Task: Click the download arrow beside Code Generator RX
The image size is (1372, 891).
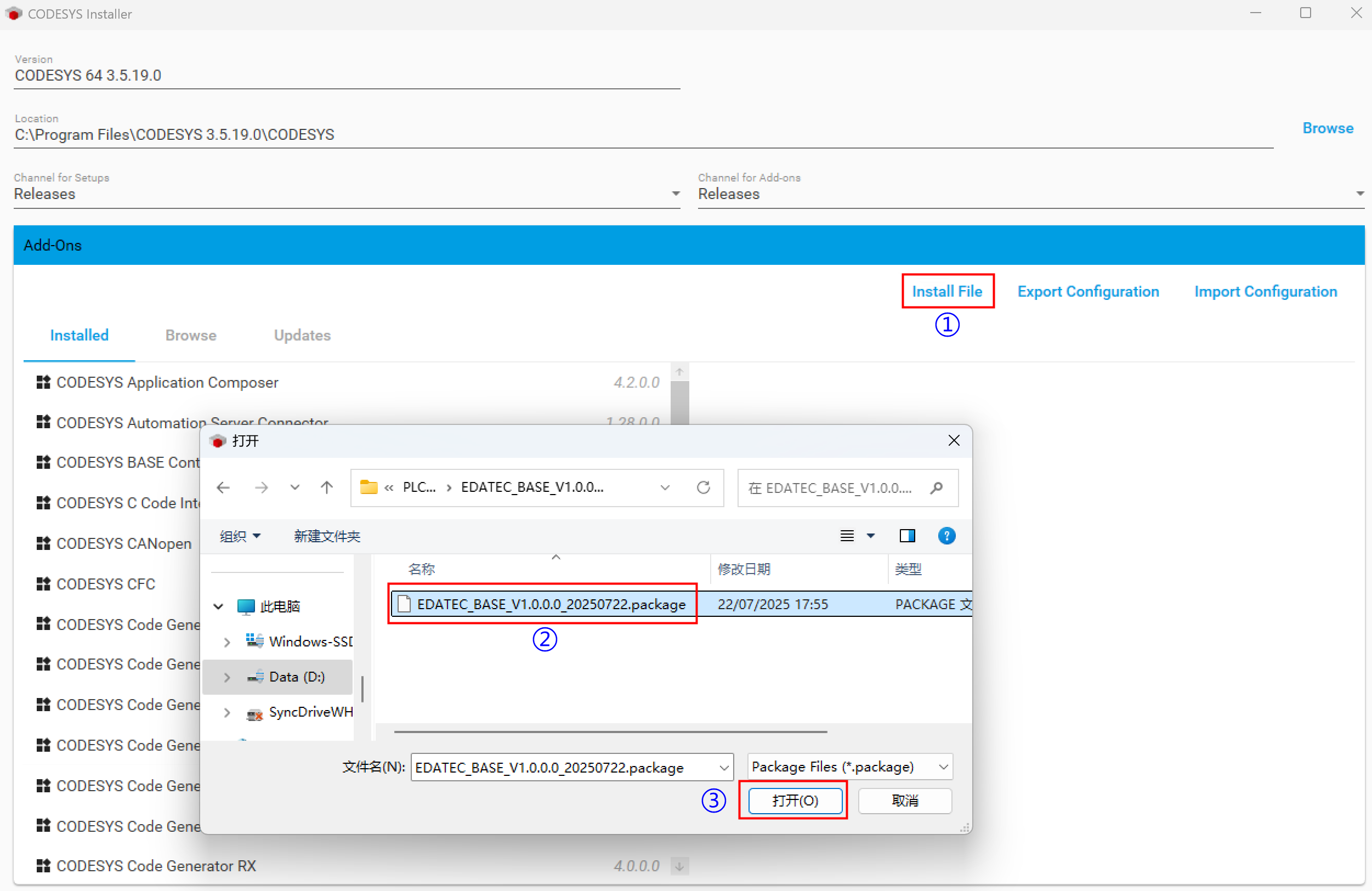Action: (x=679, y=866)
